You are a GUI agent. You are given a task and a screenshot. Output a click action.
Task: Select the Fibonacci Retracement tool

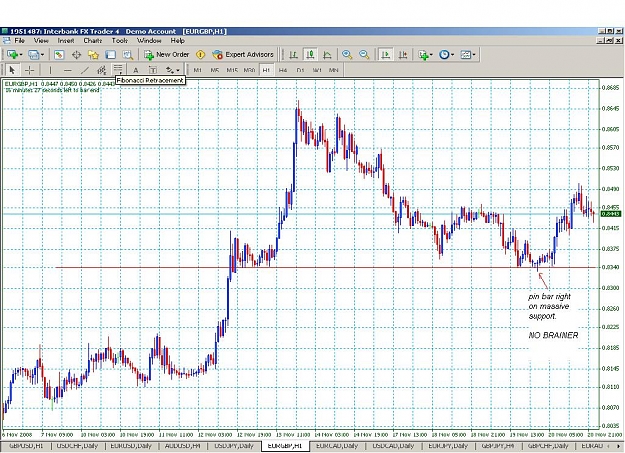pos(118,69)
